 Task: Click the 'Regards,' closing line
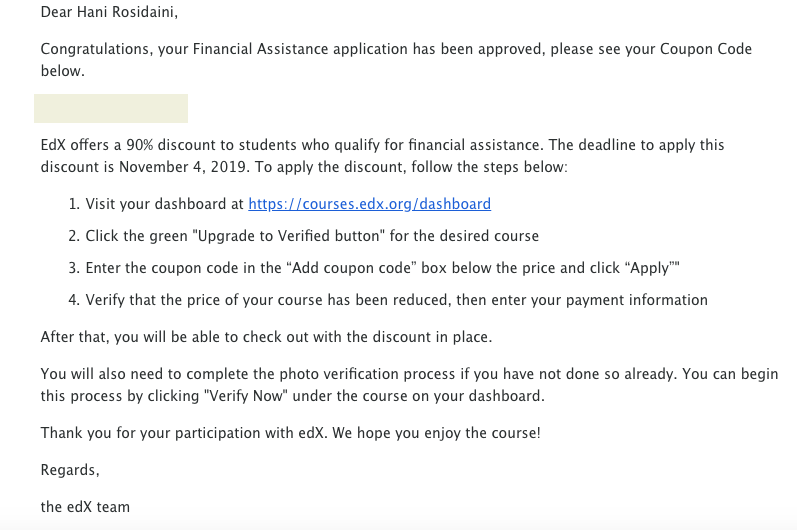point(70,470)
